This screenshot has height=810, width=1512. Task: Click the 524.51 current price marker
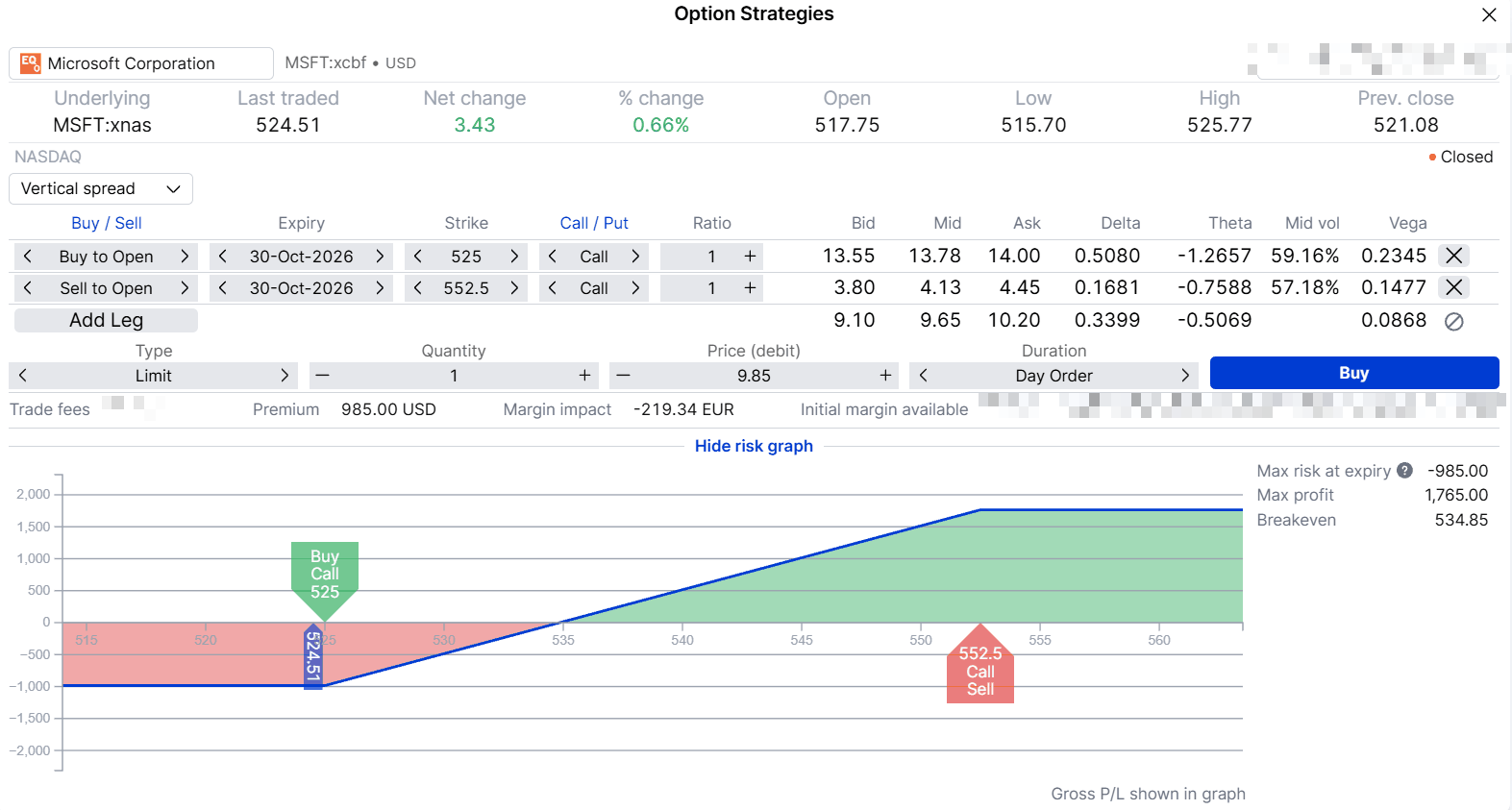point(313,659)
